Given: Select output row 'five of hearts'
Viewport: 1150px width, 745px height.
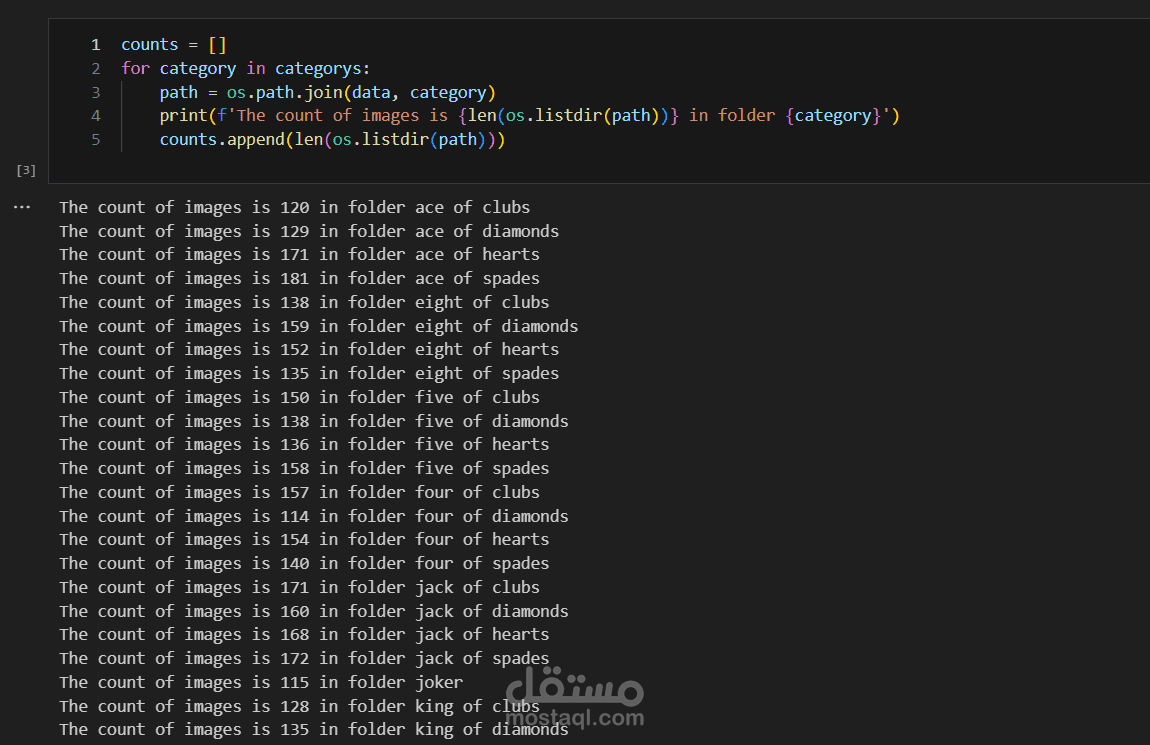Looking at the screenshot, I should tap(304, 444).
